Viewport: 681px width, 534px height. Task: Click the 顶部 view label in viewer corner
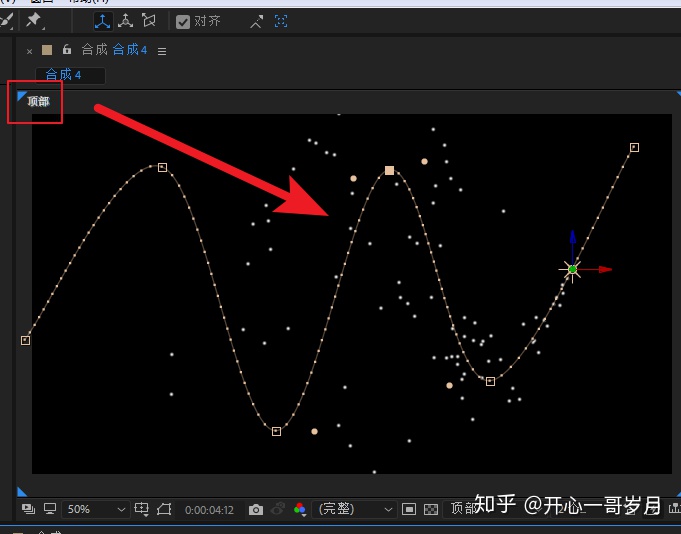click(x=38, y=101)
